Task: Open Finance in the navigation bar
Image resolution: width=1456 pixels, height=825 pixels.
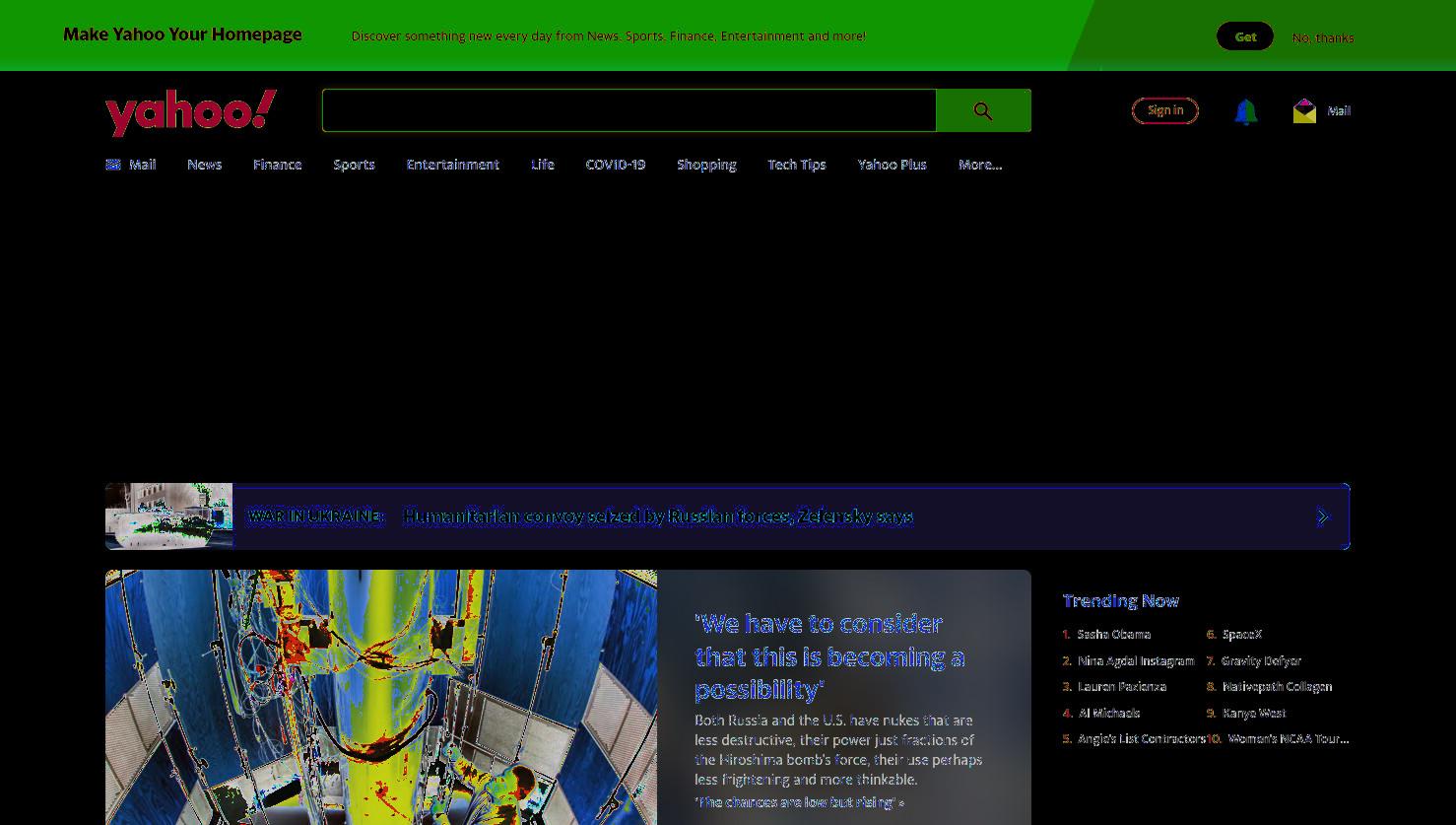Action: tap(277, 165)
